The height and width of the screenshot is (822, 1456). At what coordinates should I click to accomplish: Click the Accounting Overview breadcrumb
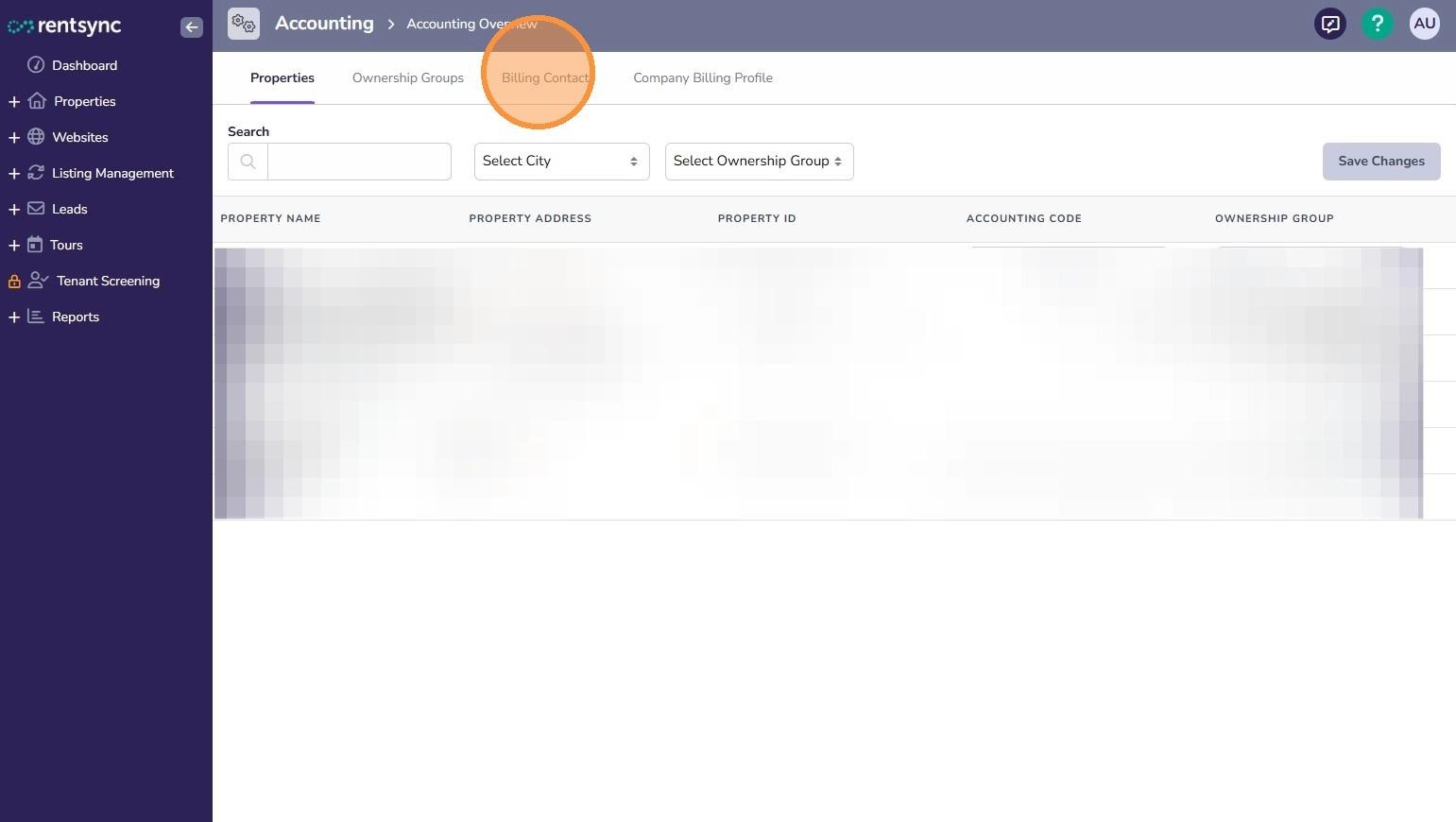(471, 24)
